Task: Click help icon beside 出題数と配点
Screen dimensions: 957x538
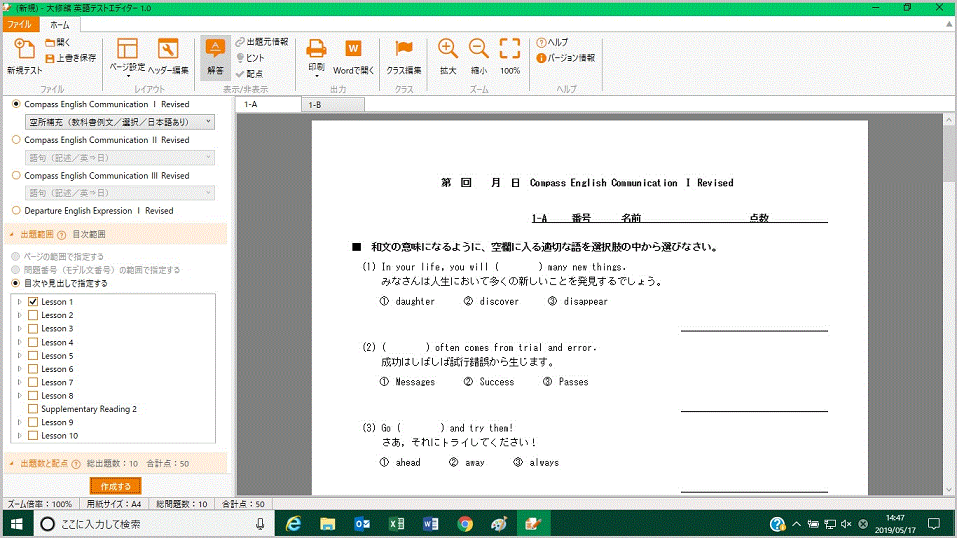Action: point(76,464)
